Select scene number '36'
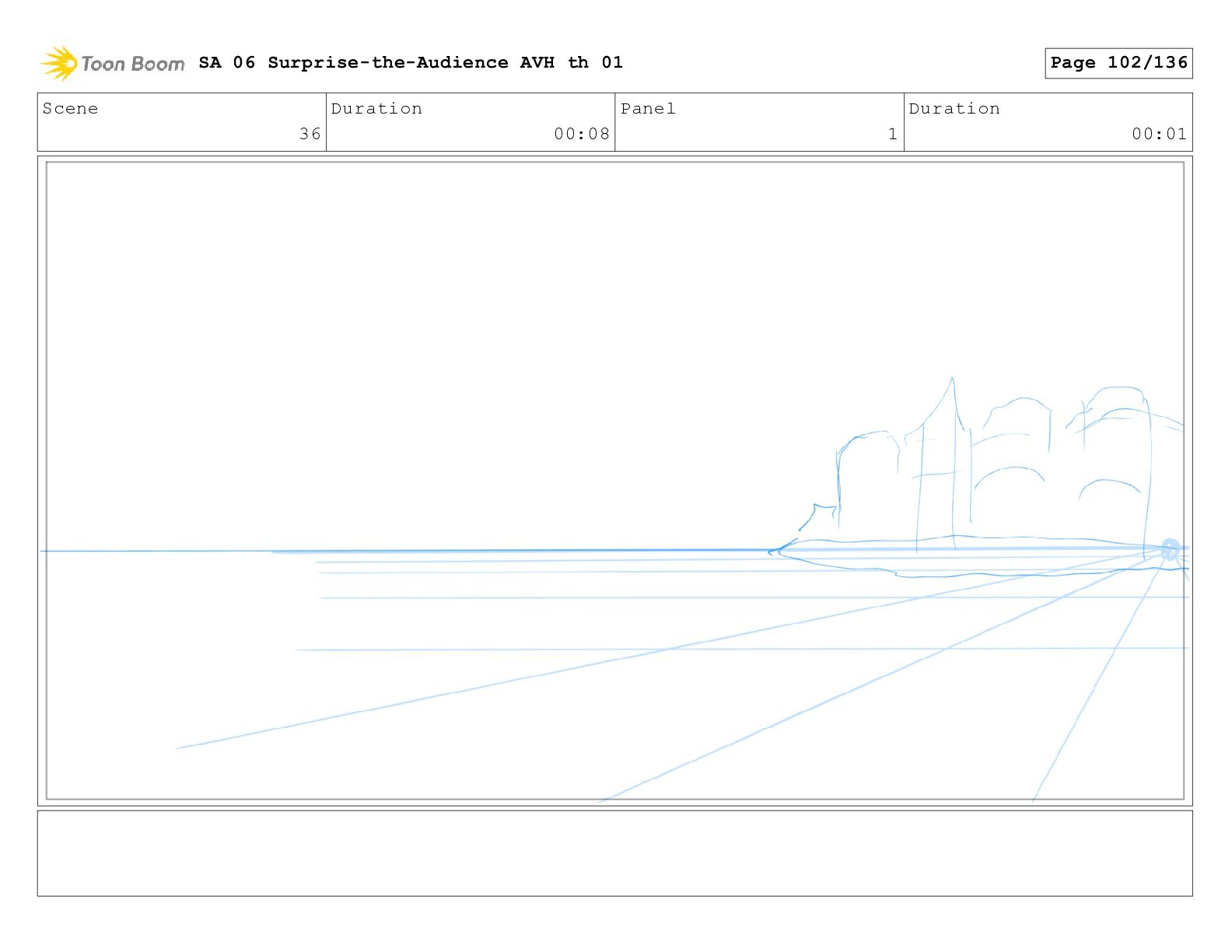 point(310,134)
